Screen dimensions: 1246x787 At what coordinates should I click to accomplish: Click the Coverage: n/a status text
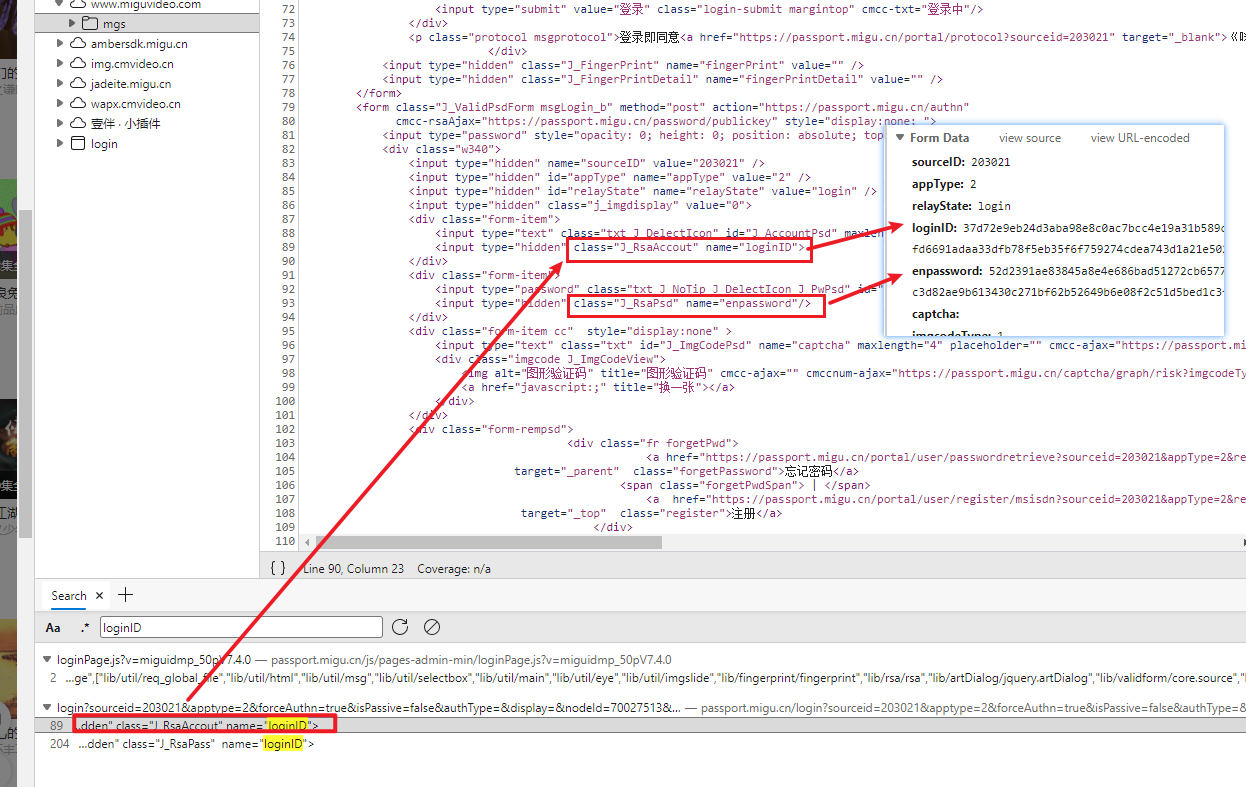click(454, 568)
